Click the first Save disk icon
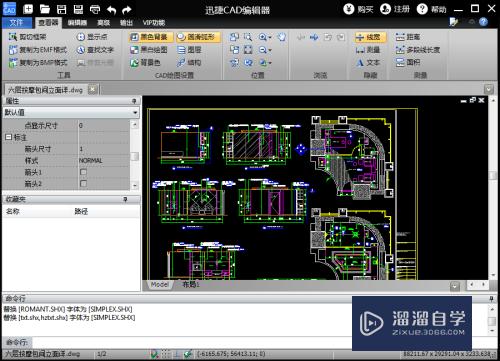The width and height of the screenshot is (500, 361). click(61, 9)
